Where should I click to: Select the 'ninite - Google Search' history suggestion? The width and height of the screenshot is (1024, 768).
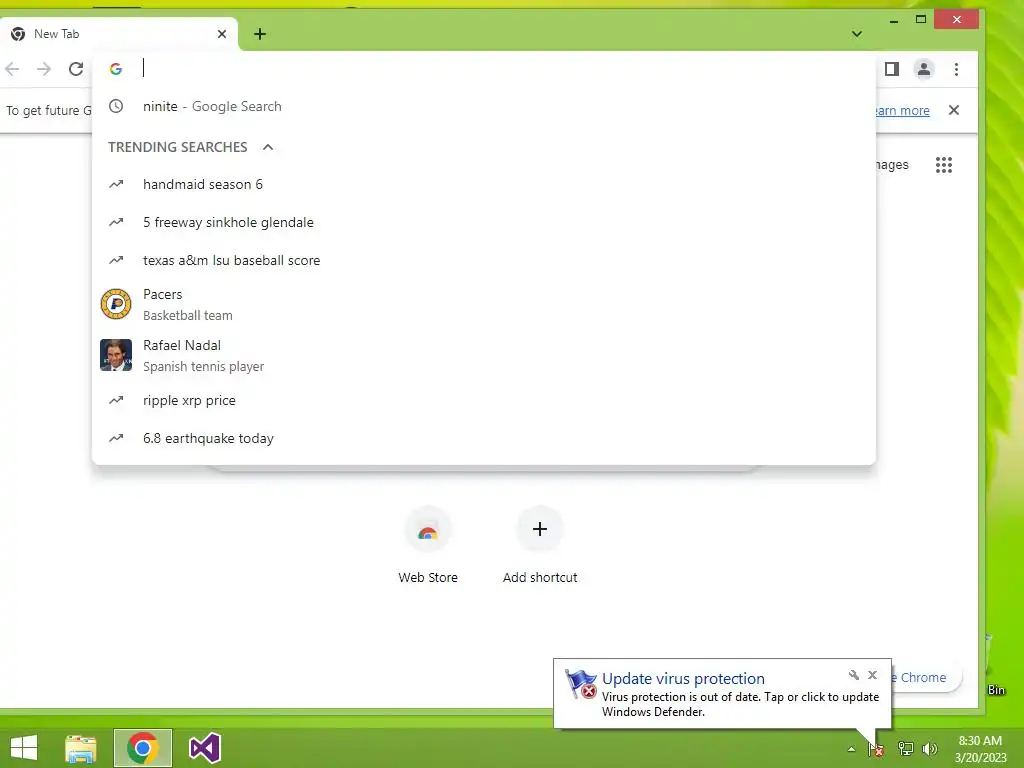click(484, 106)
